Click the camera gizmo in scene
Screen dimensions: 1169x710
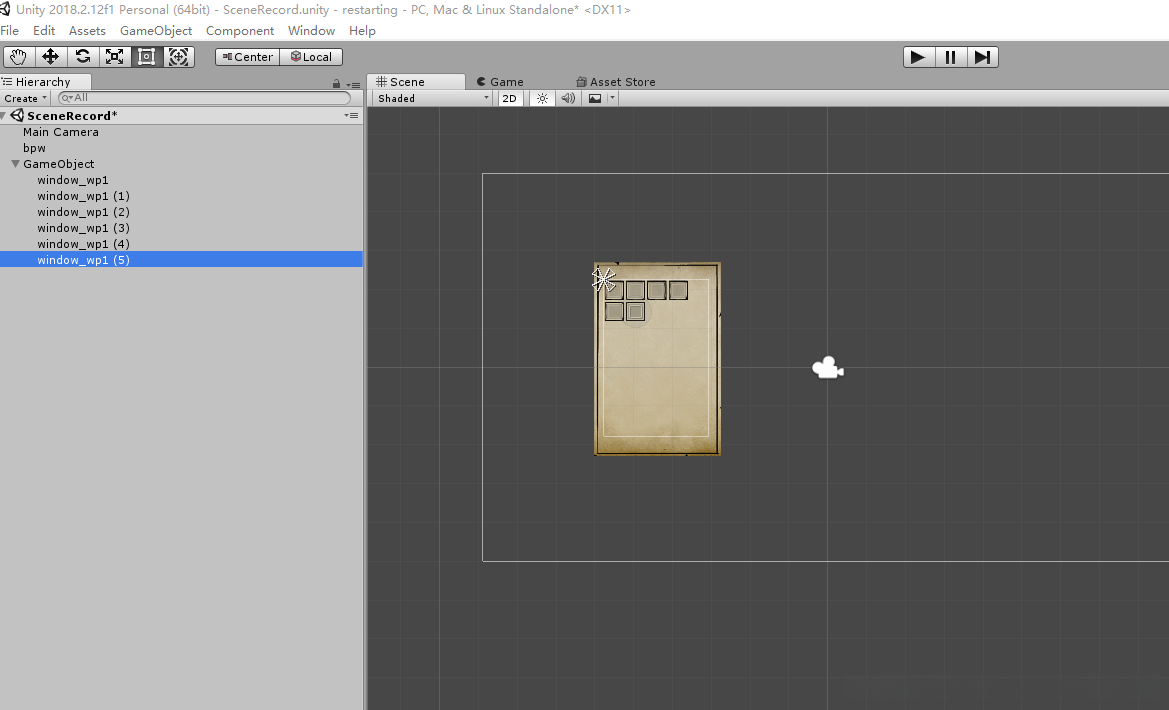point(826,369)
